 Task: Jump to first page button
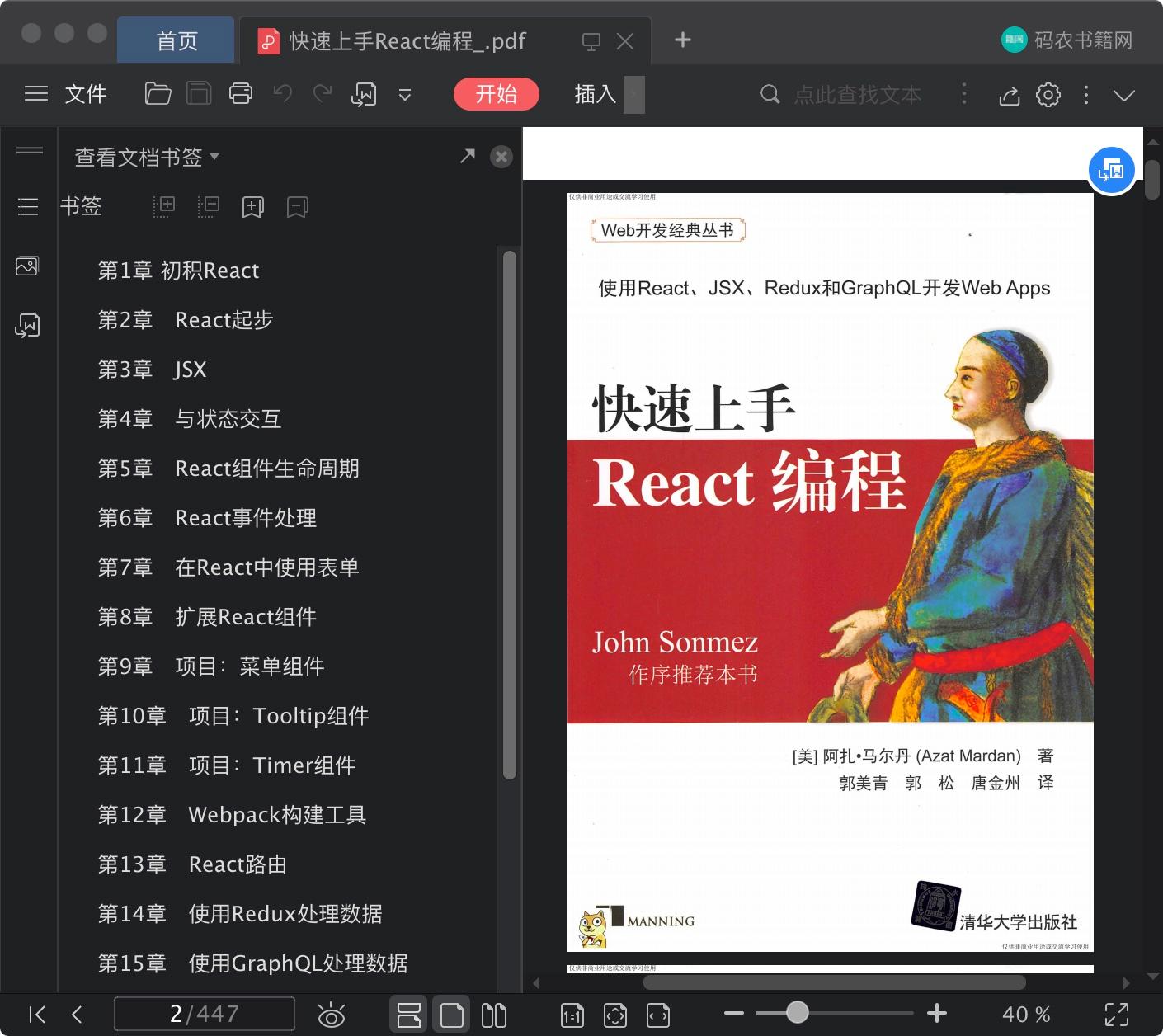coord(37,1014)
